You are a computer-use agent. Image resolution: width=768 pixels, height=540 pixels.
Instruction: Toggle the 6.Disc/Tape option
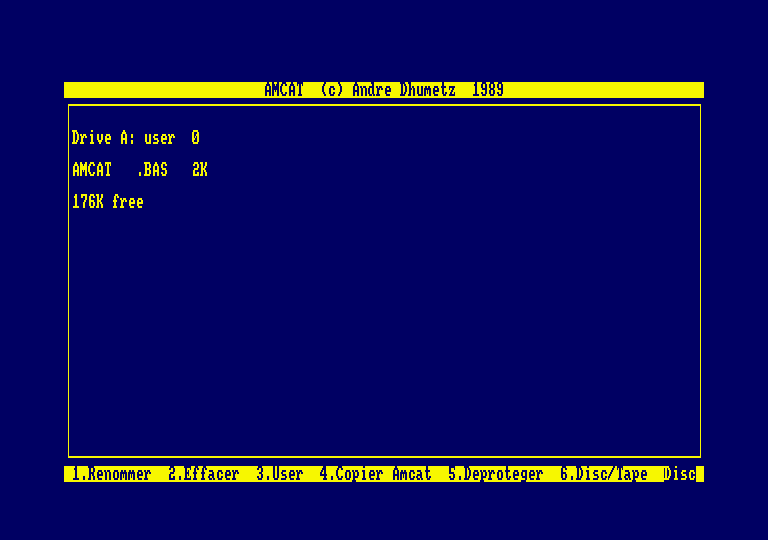pyautogui.click(x=603, y=474)
